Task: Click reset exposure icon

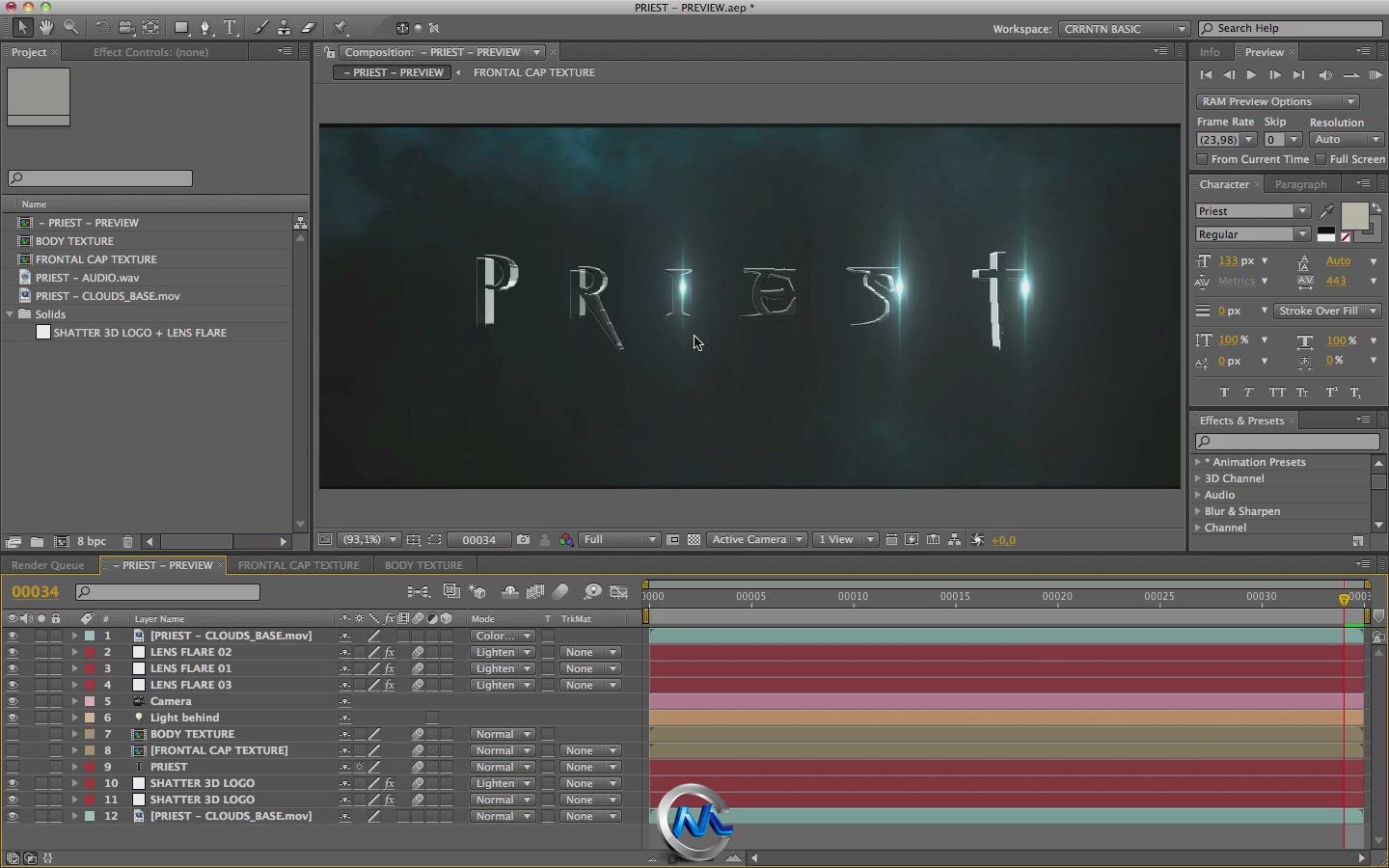Action: 978,540
